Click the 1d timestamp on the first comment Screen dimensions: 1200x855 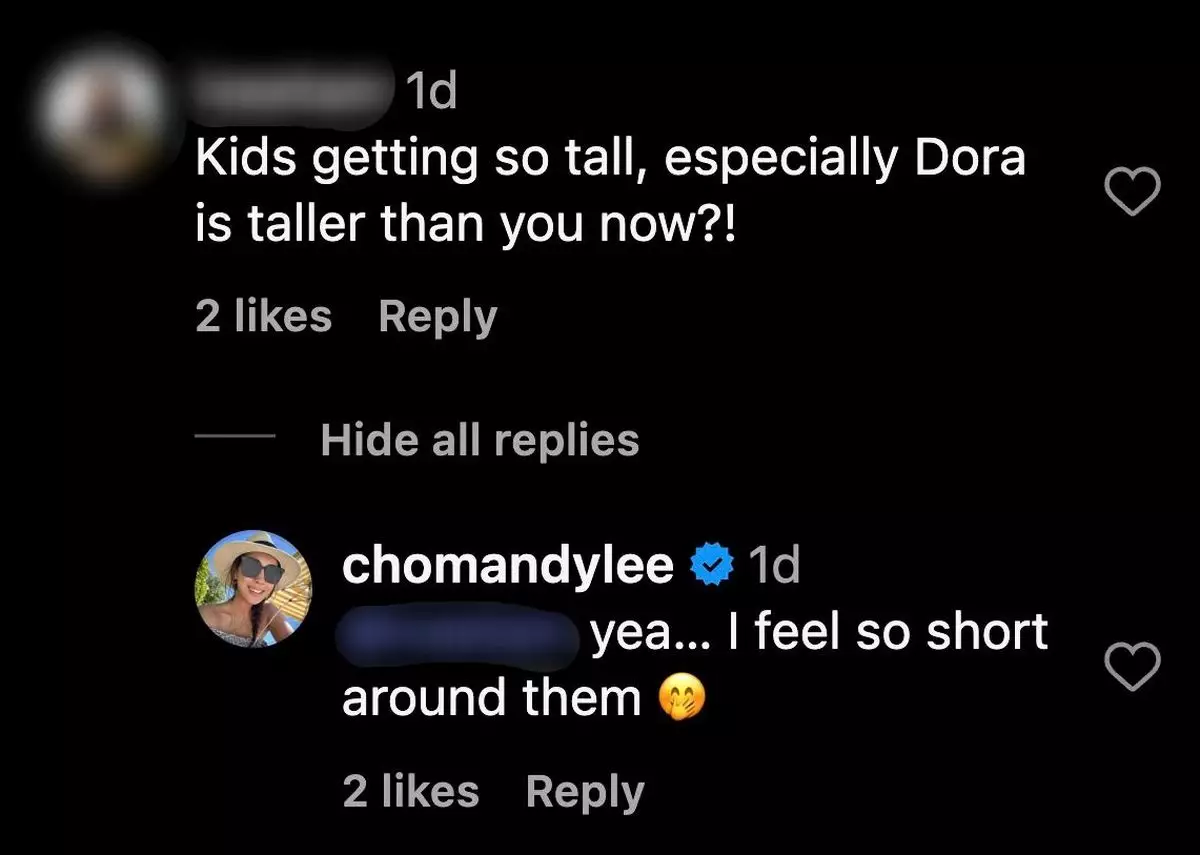pyautogui.click(x=431, y=93)
